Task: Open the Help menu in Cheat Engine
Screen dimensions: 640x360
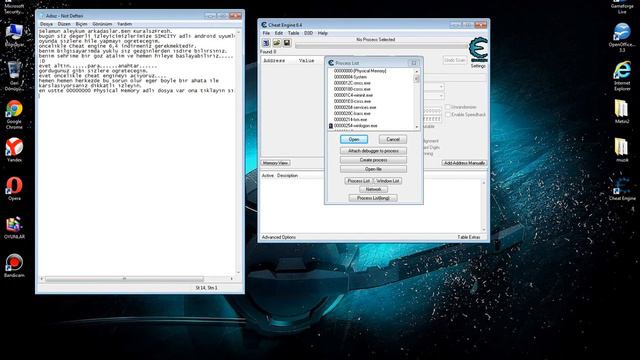Action: (x=322, y=33)
